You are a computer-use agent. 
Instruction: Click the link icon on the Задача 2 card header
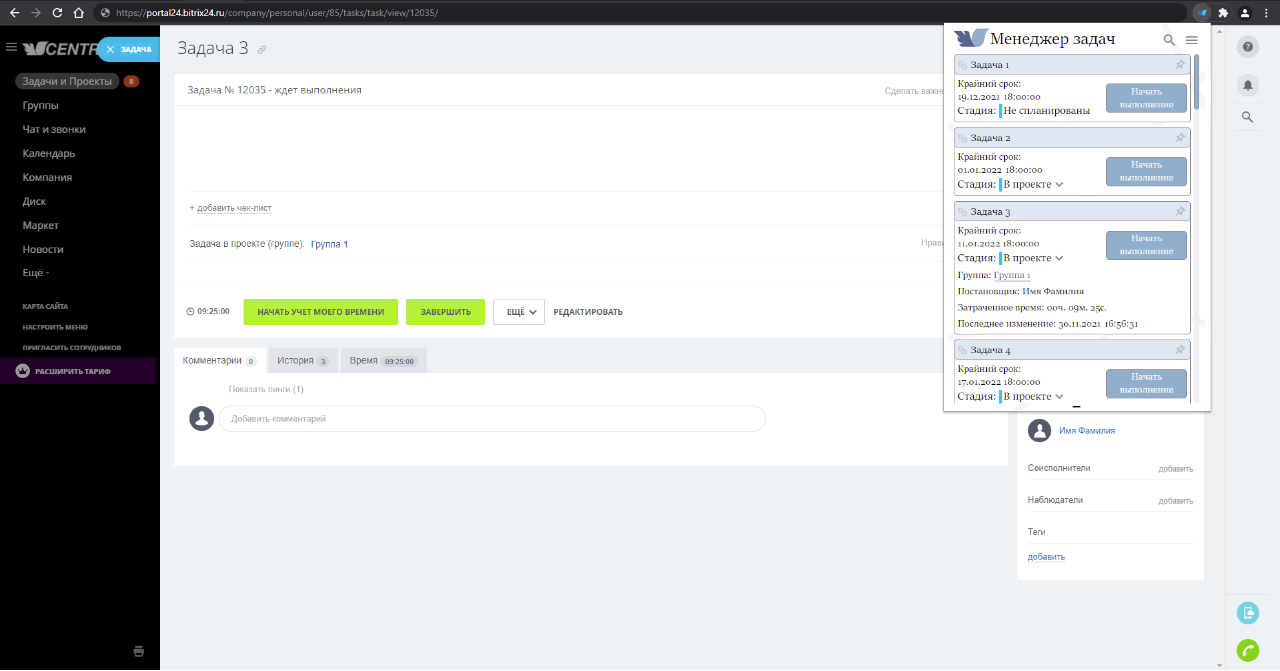click(963, 138)
